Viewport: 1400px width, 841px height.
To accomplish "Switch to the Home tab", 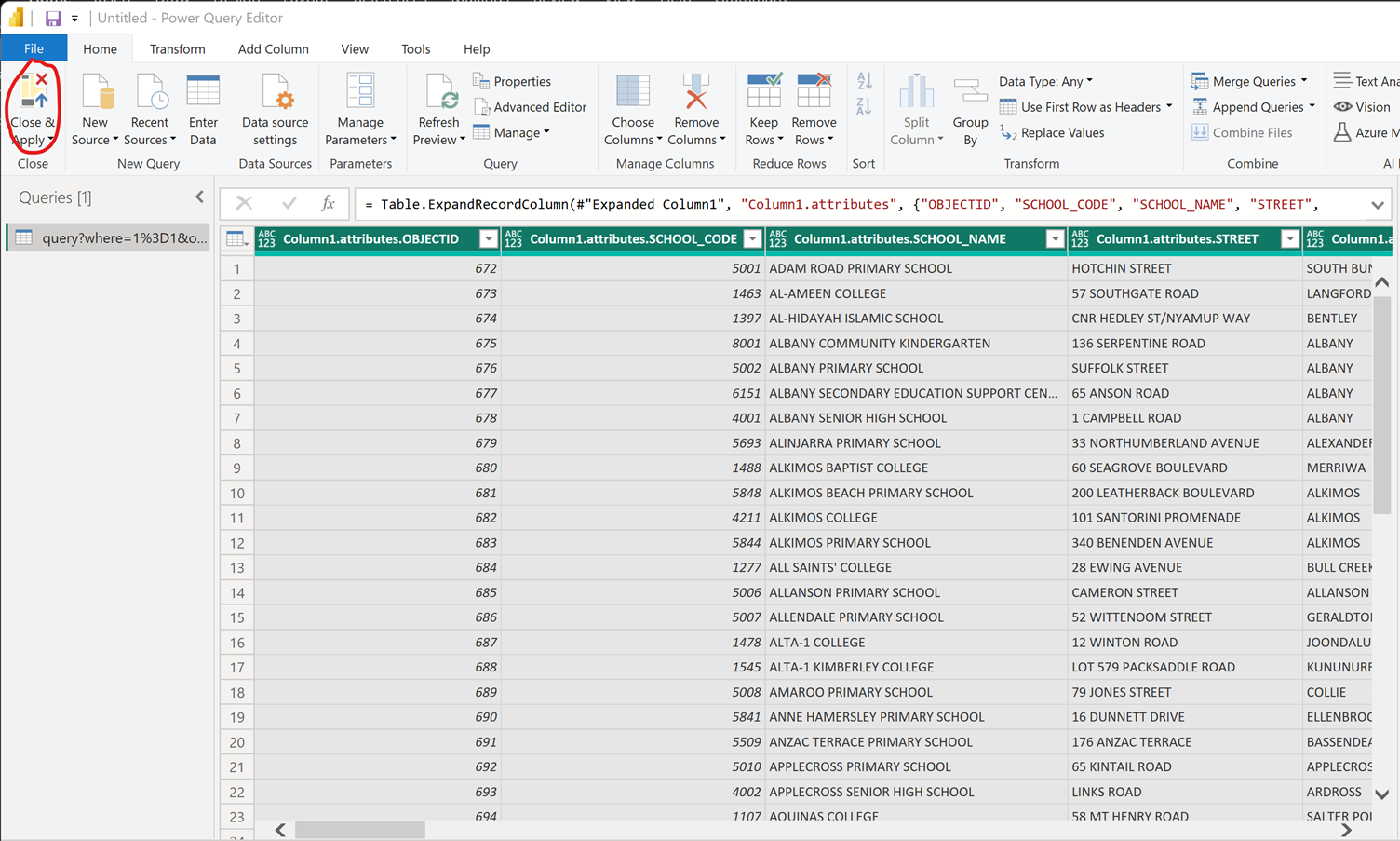I will (x=100, y=48).
